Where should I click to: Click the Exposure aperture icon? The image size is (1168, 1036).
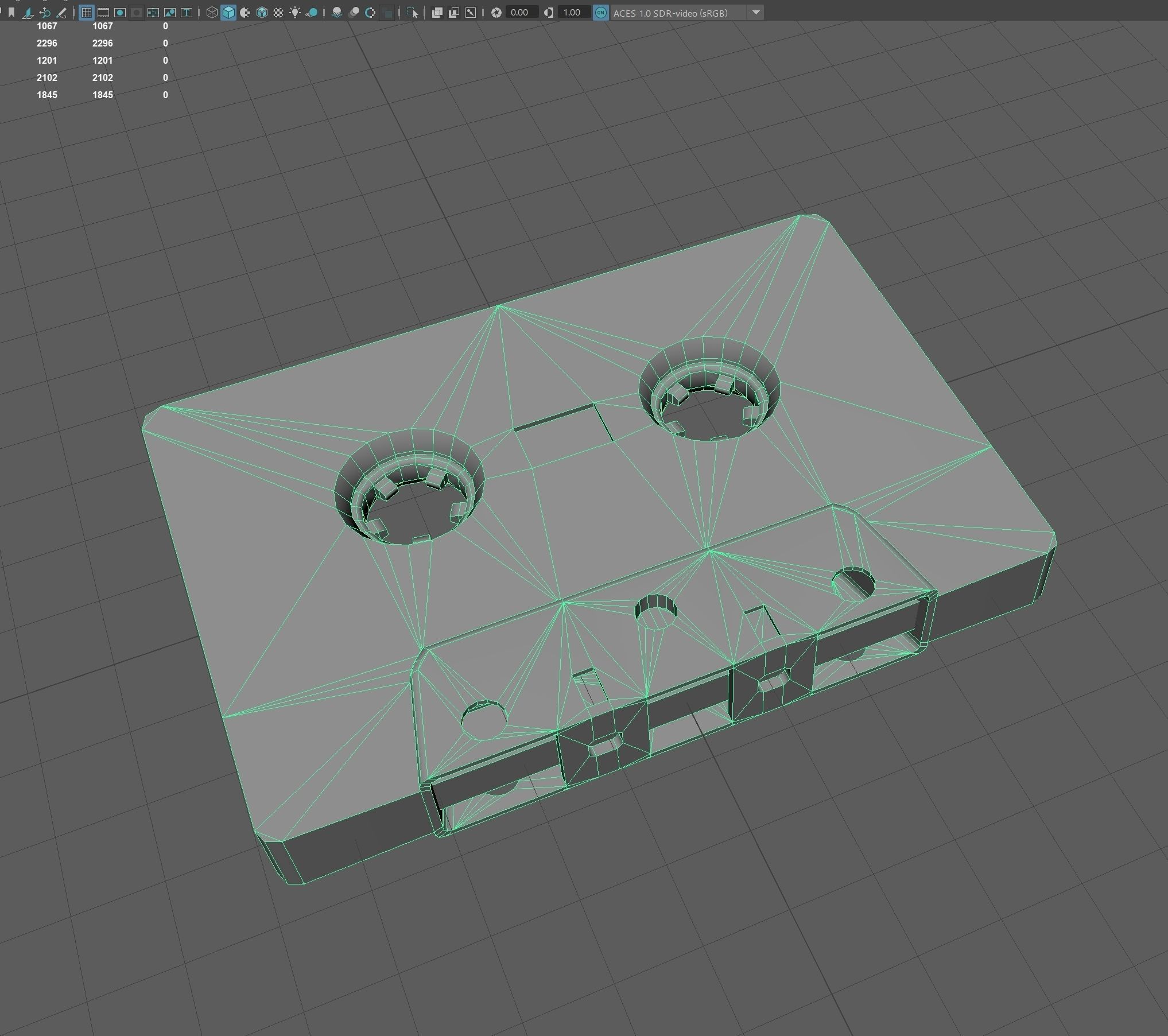496,12
